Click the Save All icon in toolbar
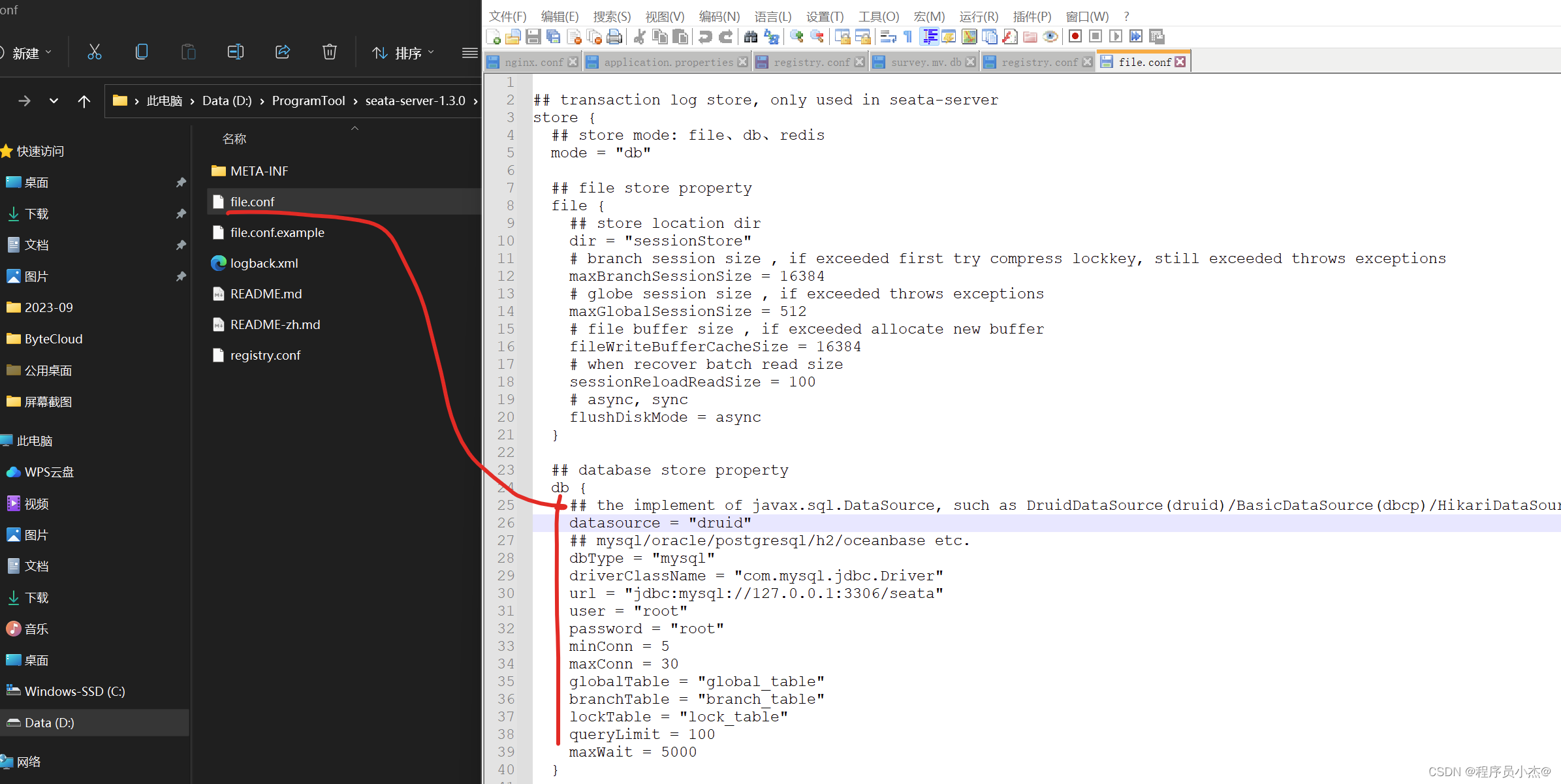Screen dimensions: 1561x784 click(554, 37)
